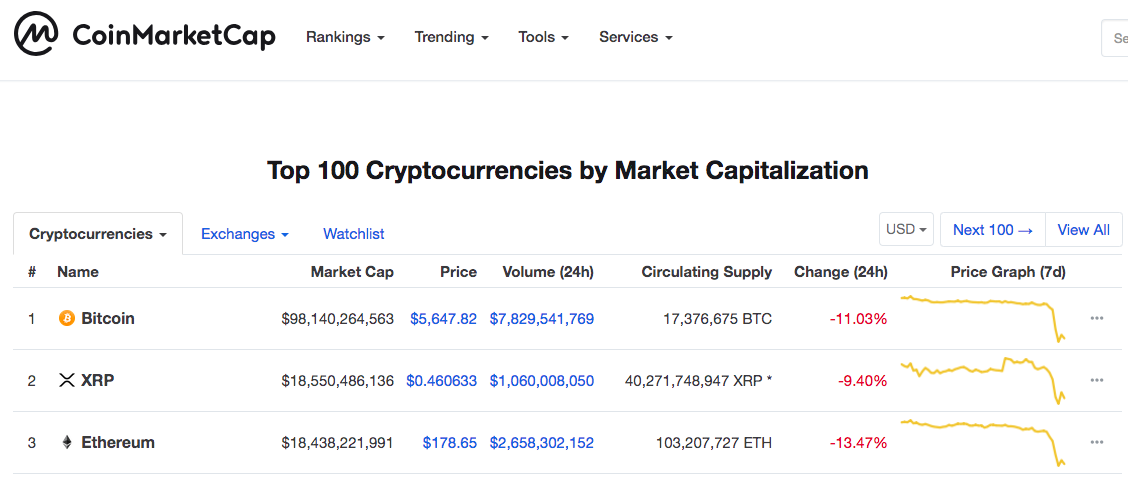Go to Next 100 cryptocurrencies
1128x481 pixels.
point(992,230)
